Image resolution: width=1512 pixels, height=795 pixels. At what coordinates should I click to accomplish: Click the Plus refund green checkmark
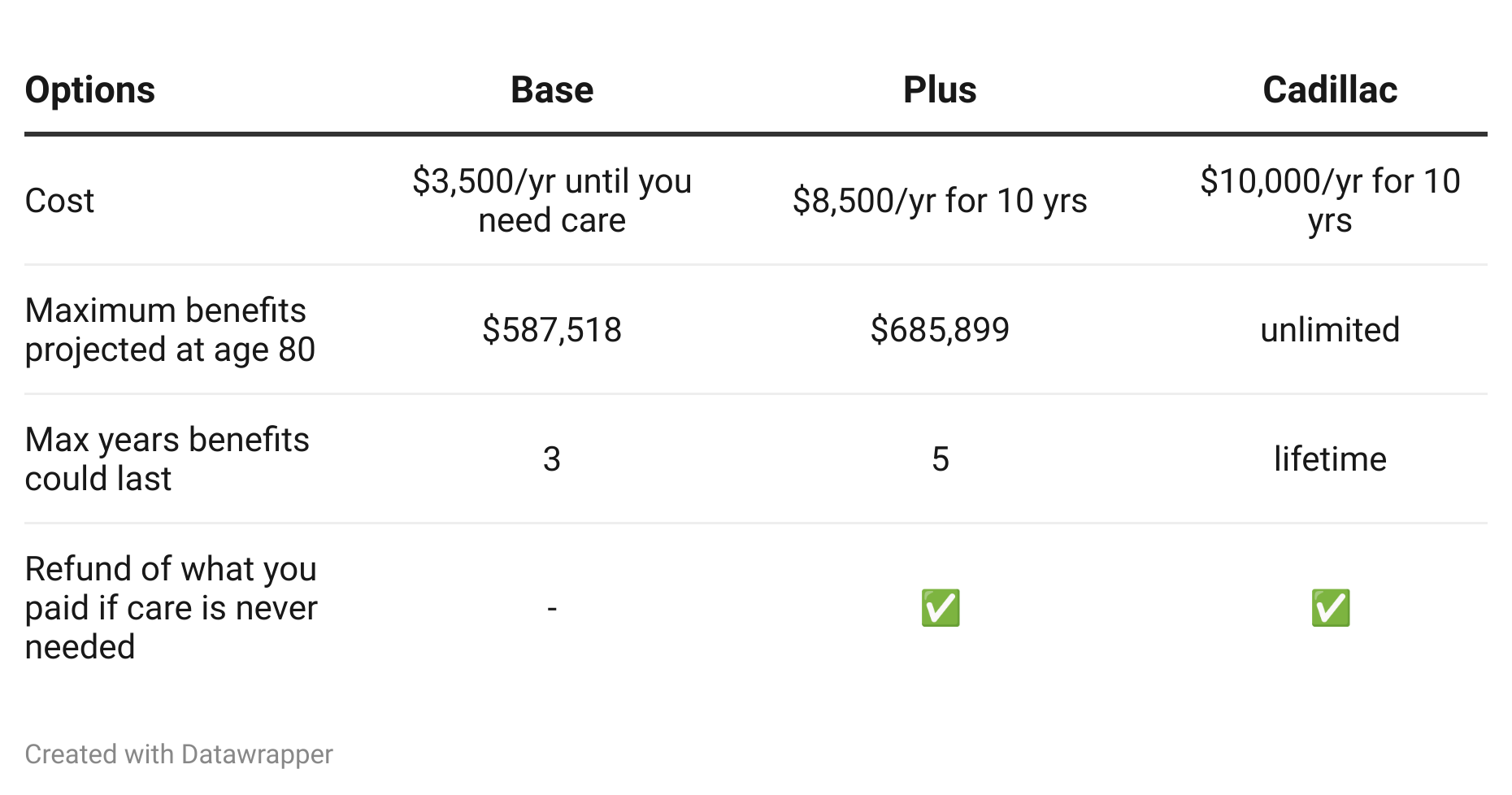pyautogui.click(x=940, y=608)
